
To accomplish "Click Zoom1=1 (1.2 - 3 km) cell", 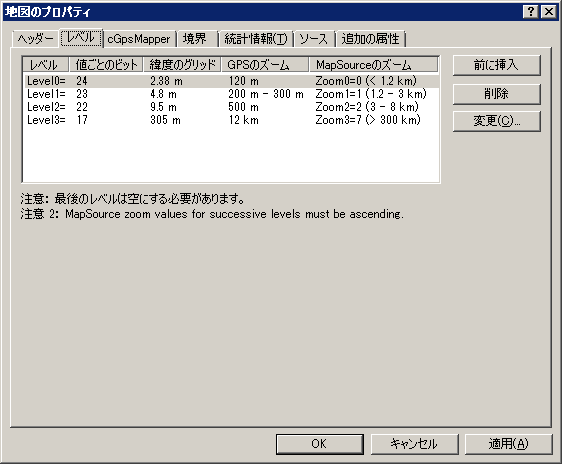I will coord(371,94).
